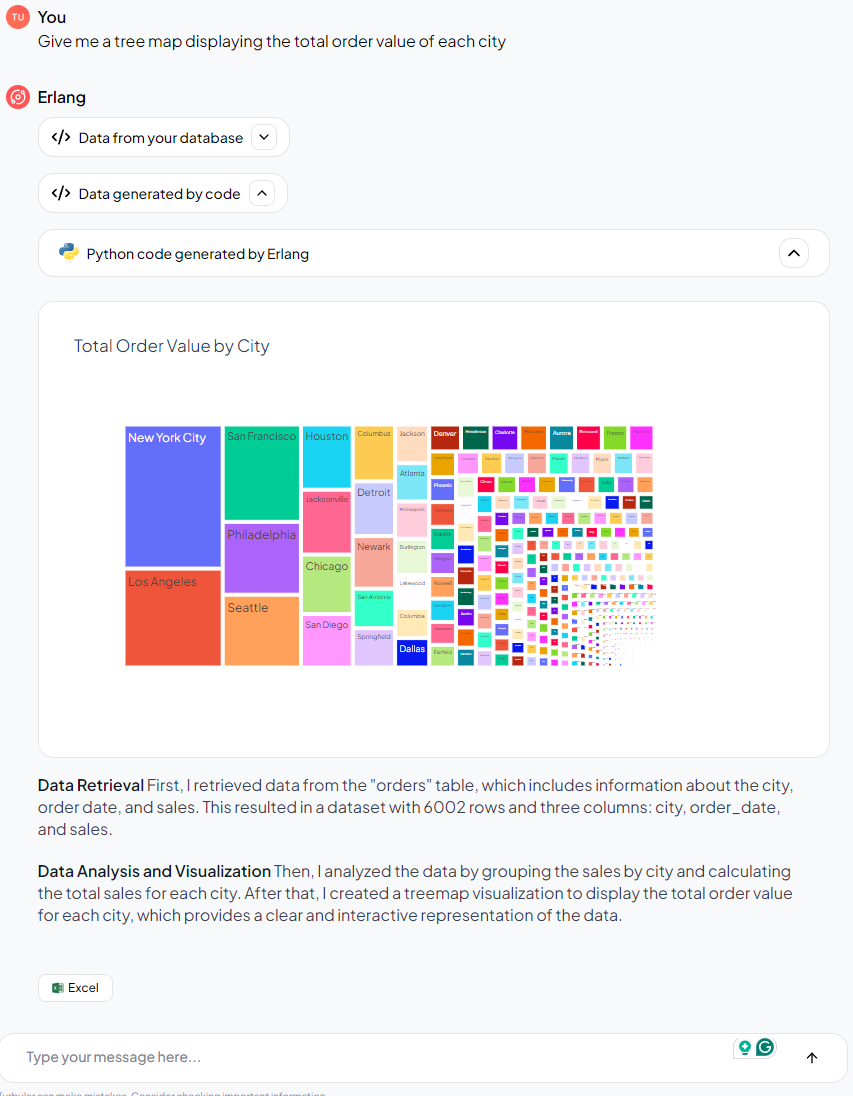Screen dimensions: 853x1096
Task: Collapse the 'Data generated by code' chevron
Action: (x=261, y=194)
